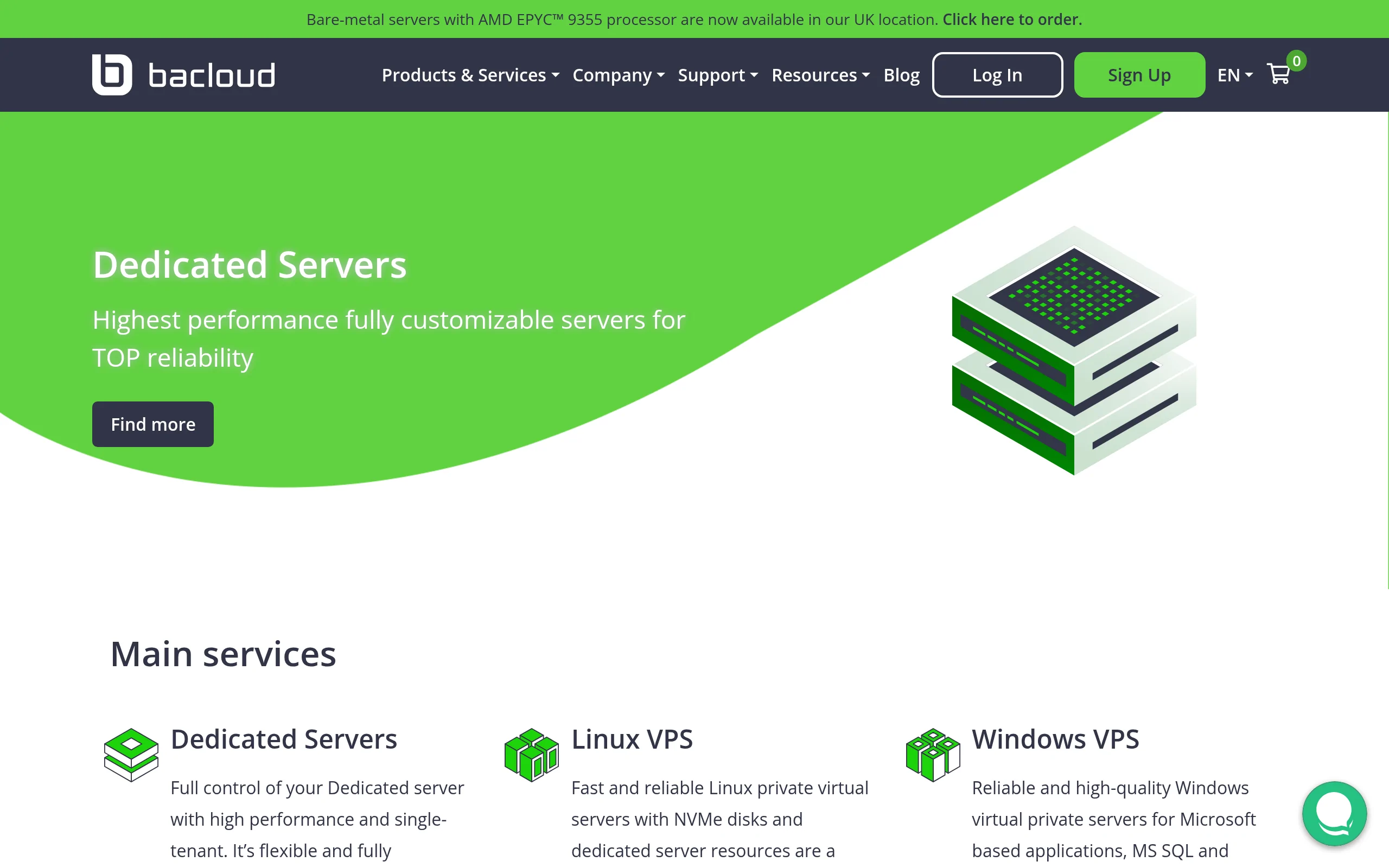The image size is (1389, 868).
Task: Open the EN language selector
Action: tap(1234, 75)
